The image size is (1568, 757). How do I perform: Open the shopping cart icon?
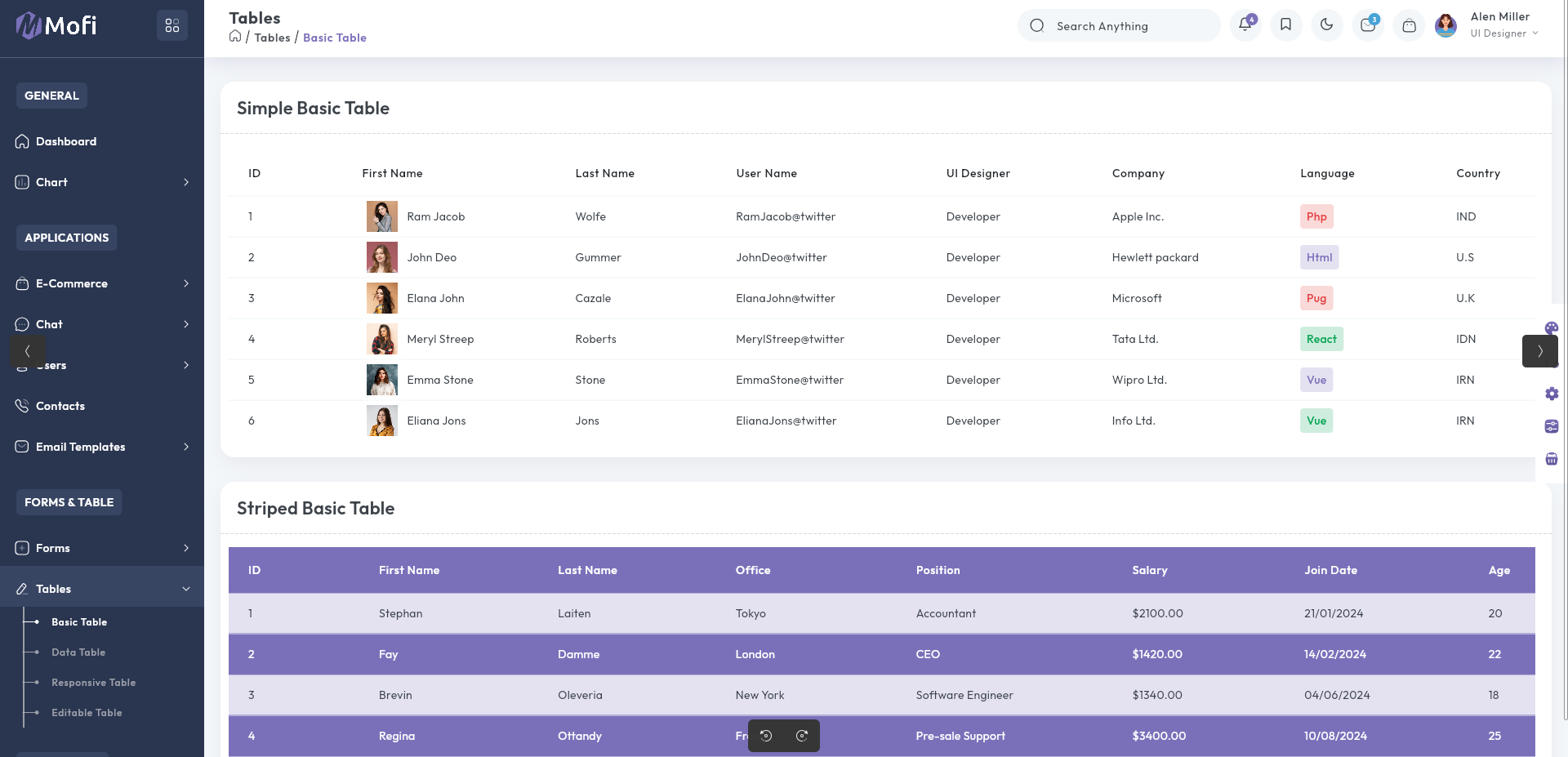[x=1409, y=25]
